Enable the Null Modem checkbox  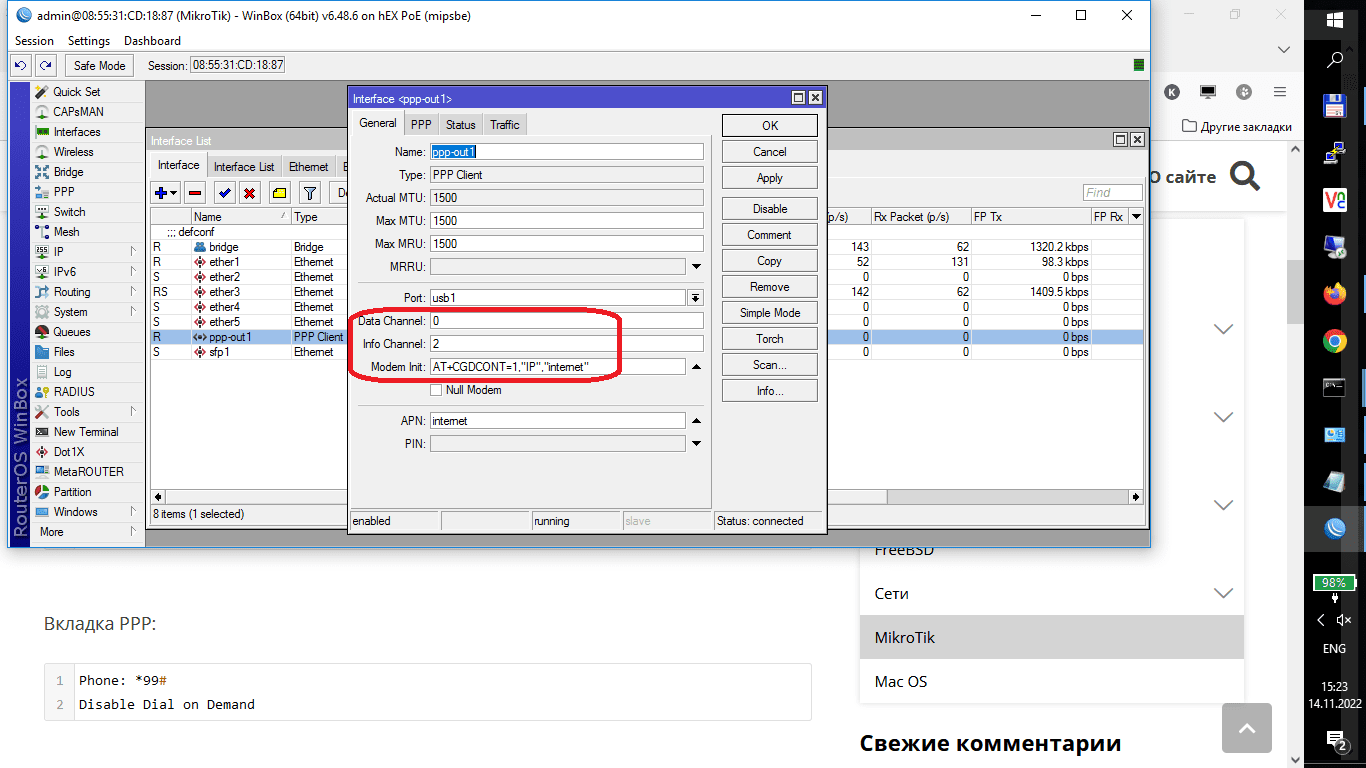tap(436, 390)
